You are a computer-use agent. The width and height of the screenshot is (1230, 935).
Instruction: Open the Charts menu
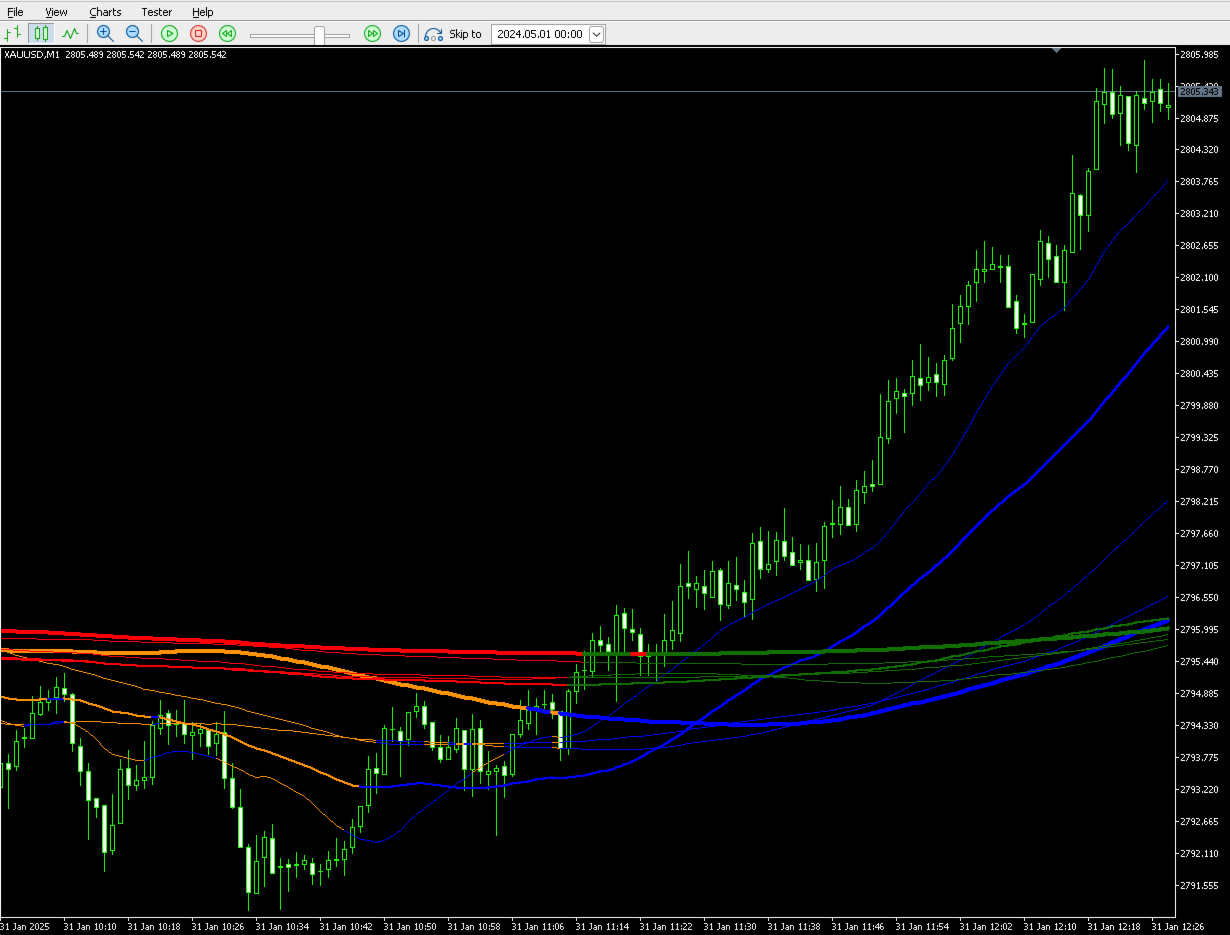(105, 12)
